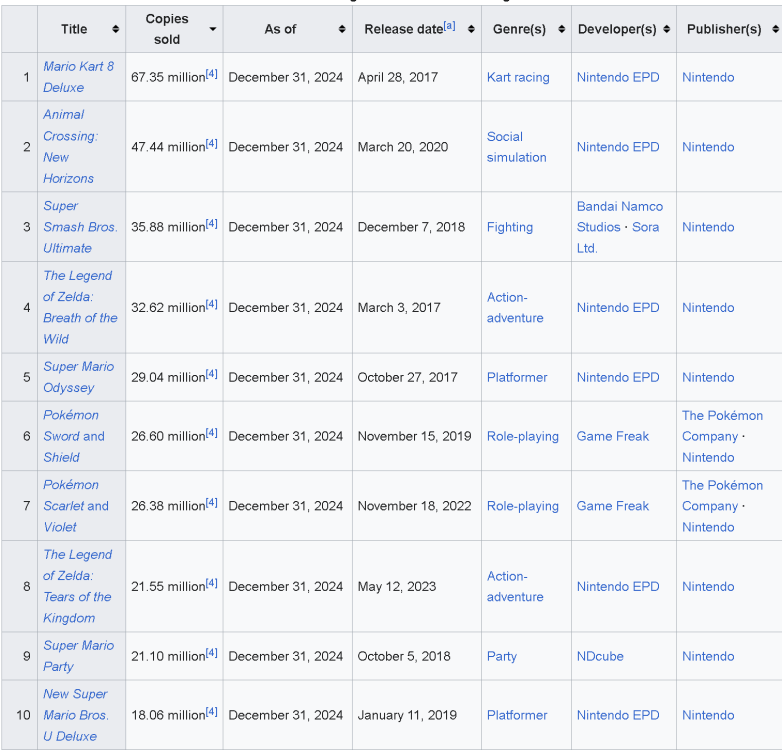The width and height of the screenshot is (782, 750).
Task: Open Super Smash Bros. Ultimate link
Action: pyautogui.click(x=80, y=227)
